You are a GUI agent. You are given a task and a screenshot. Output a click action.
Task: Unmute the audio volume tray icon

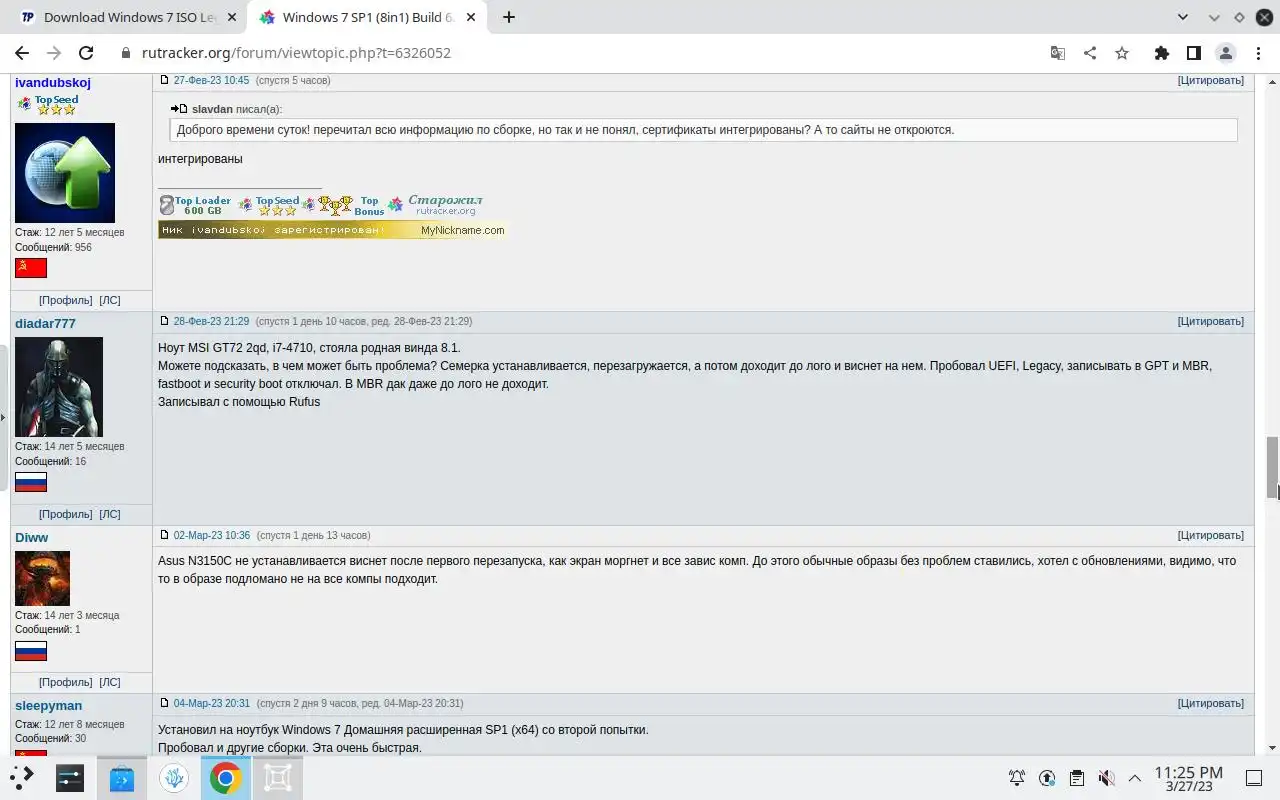pos(1106,777)
